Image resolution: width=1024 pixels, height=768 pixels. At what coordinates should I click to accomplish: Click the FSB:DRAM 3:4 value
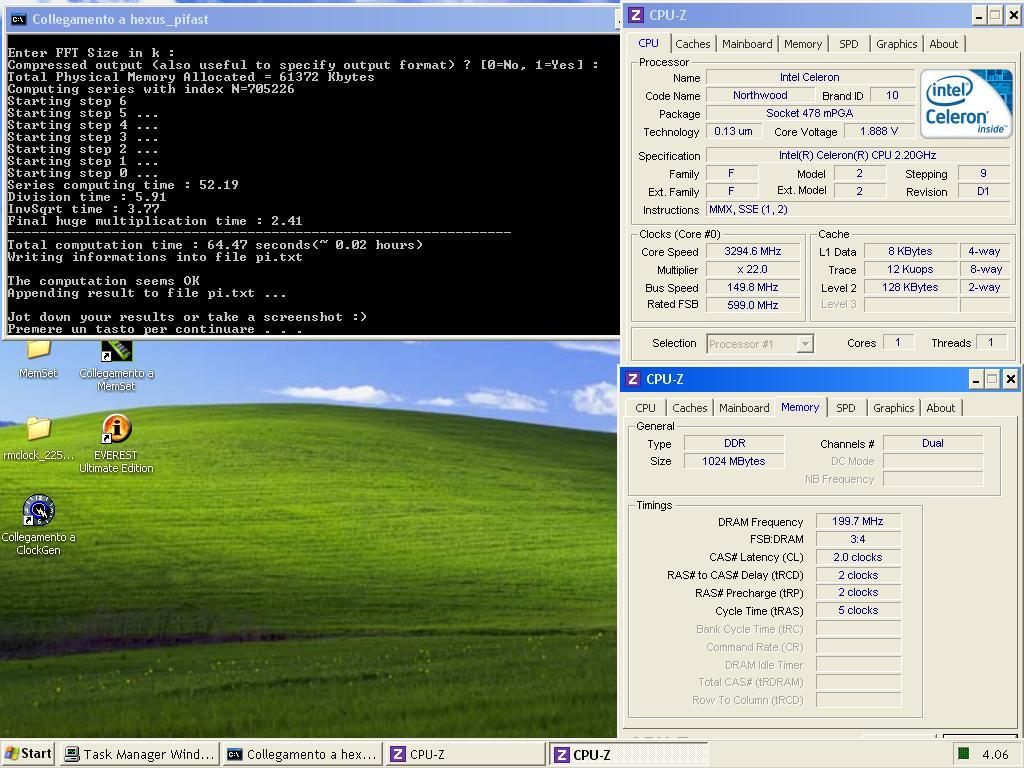click(x=857, y=539)
